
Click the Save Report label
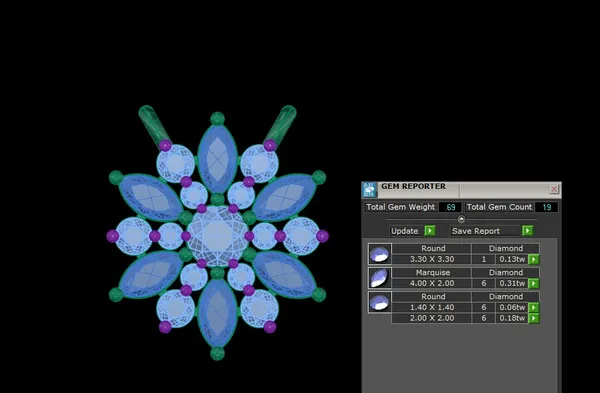(x=476, y=231)
